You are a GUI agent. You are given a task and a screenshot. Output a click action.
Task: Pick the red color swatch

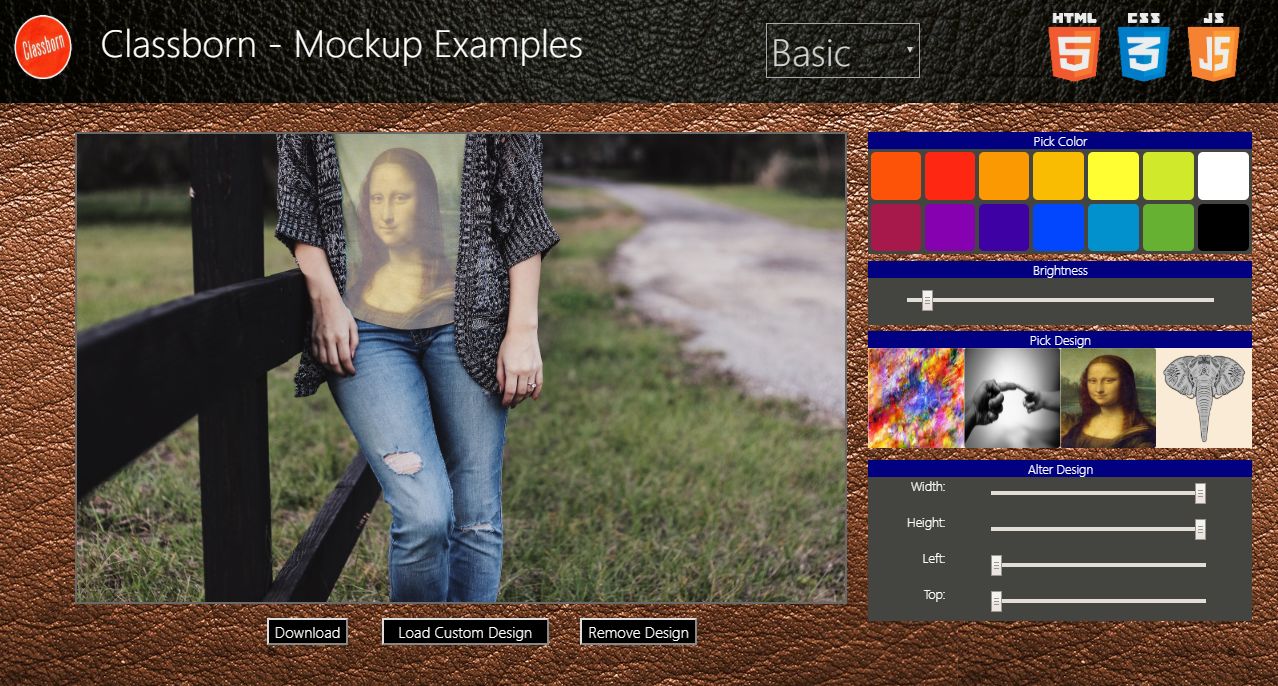point(950,176)
